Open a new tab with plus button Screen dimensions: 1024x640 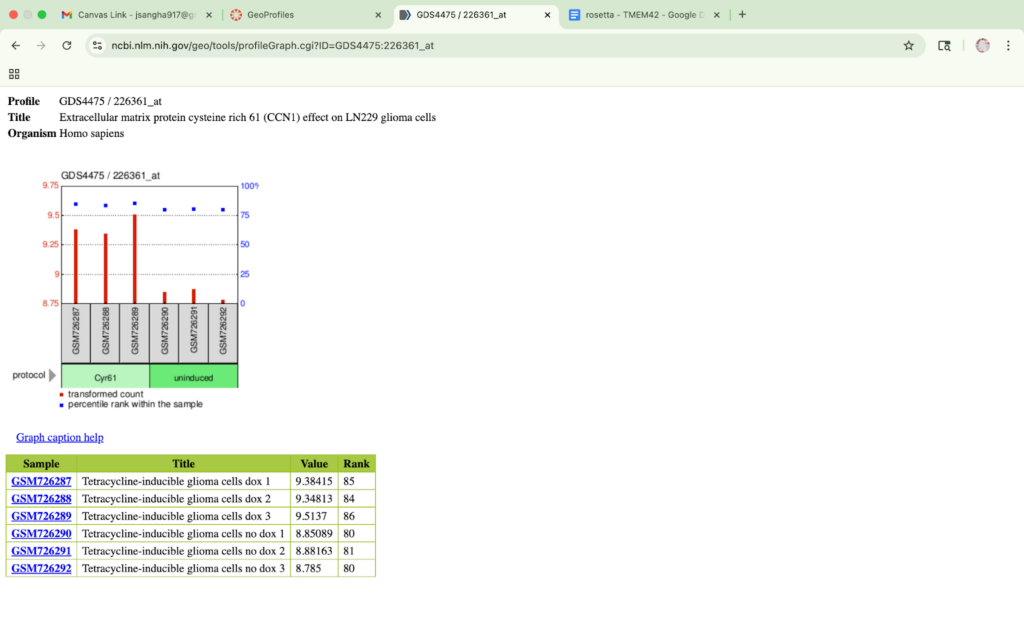[x=742, y=14]
